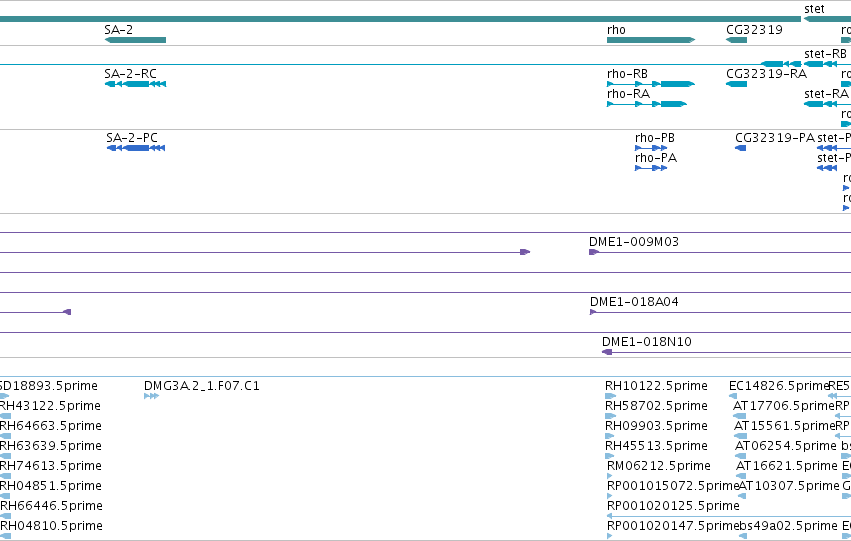Select the AT15561.5prime EST glyph
This screenshot has width=851, height=541.
pos(740,436)
